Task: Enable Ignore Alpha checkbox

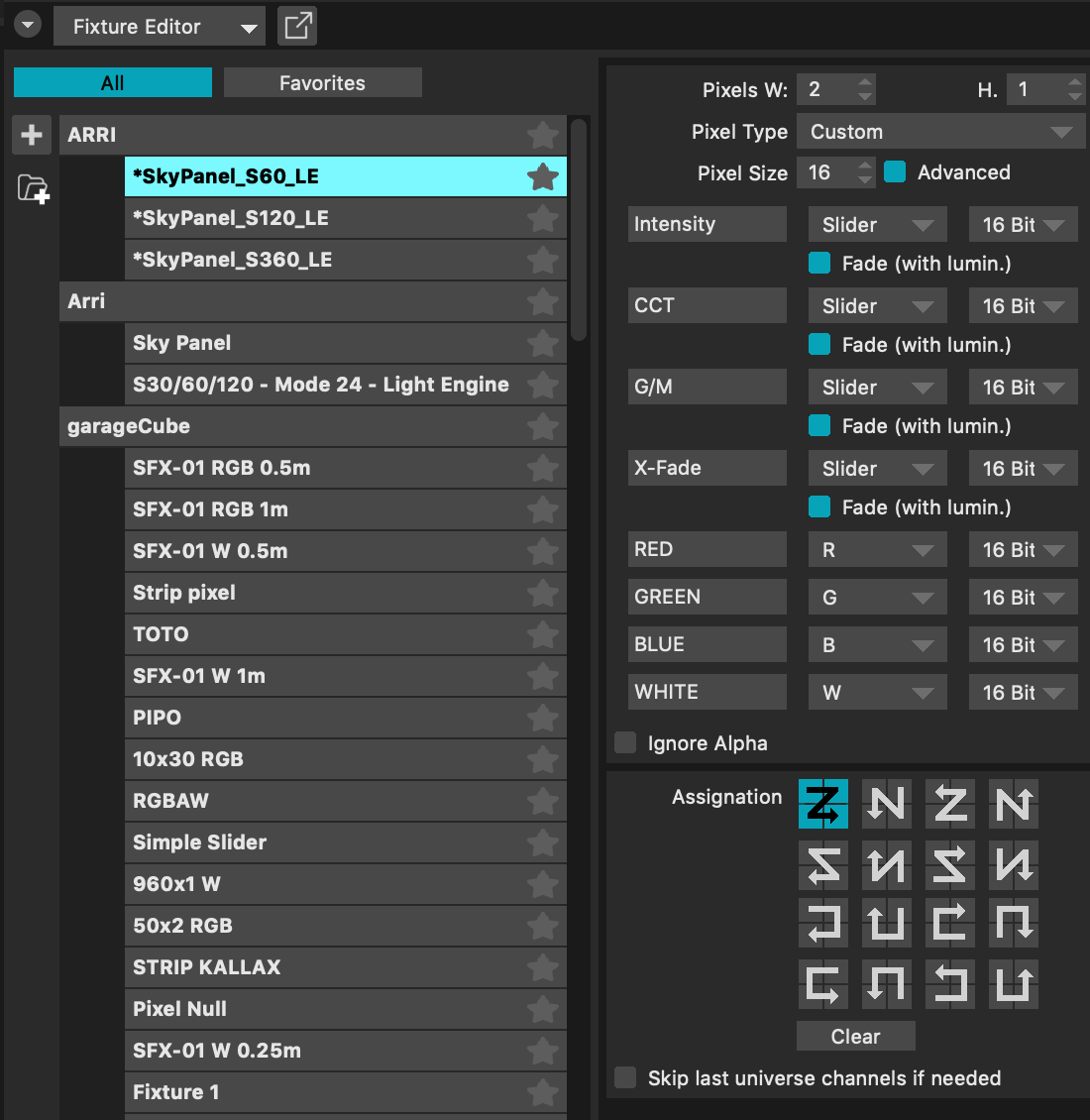Action: point(625,742)
